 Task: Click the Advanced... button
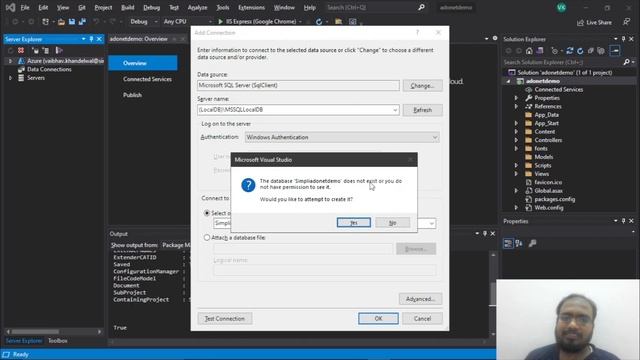pyautogui.click(x=420, y=299)
